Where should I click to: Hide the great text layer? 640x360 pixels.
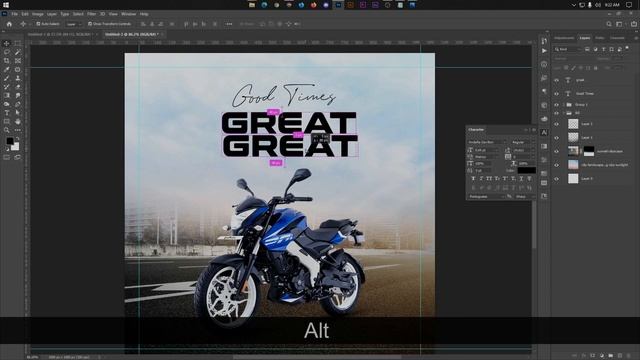(556, 80)
